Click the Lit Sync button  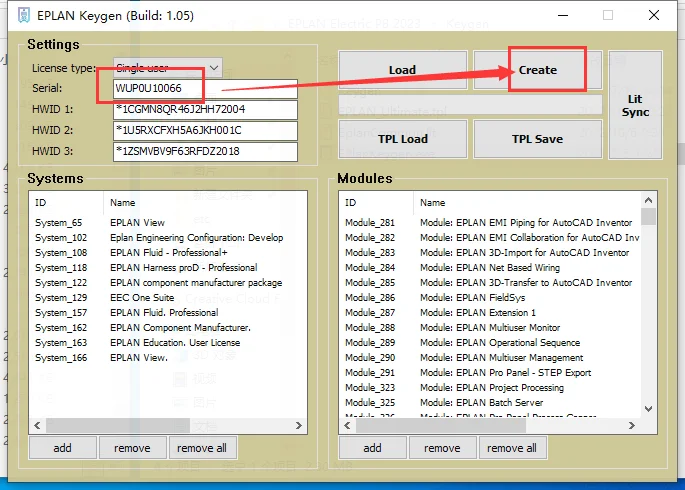click(635, 105)
